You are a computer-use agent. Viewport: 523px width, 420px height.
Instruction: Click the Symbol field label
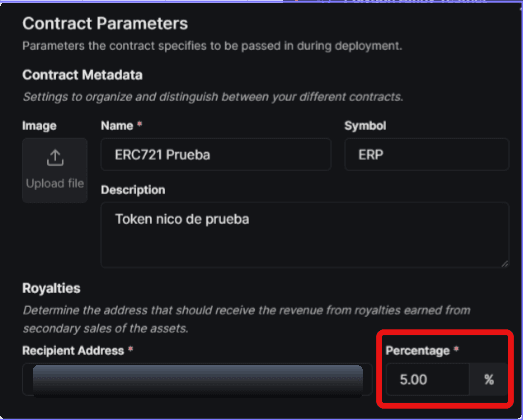[x=365, y=126]
